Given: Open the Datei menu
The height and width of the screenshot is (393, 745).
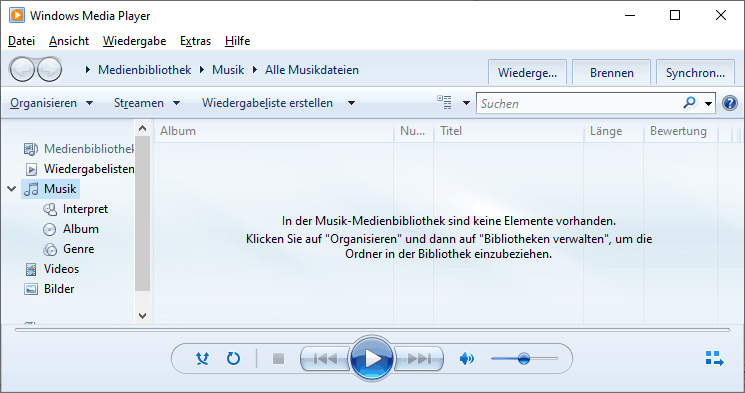Looking at the screenshot, I should click(21, 41).
